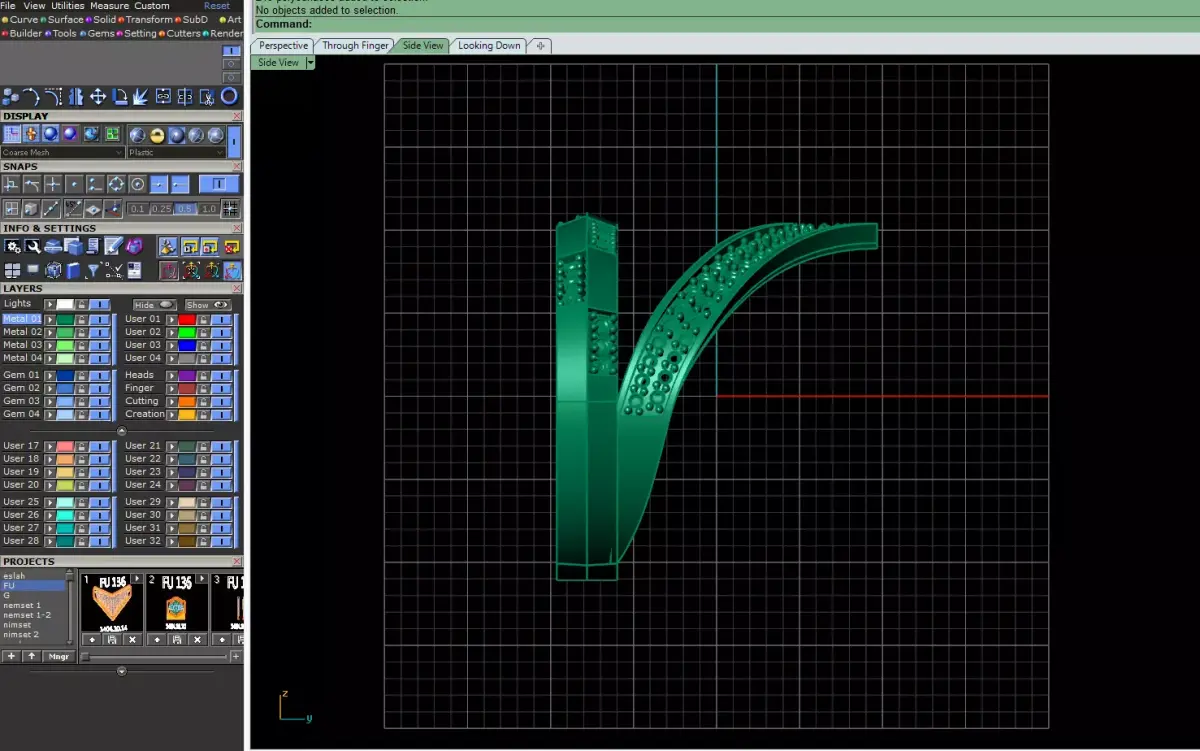1200x751 pixels.
Task: Click the pencil notes icon
Action: [x=113, y=246]
